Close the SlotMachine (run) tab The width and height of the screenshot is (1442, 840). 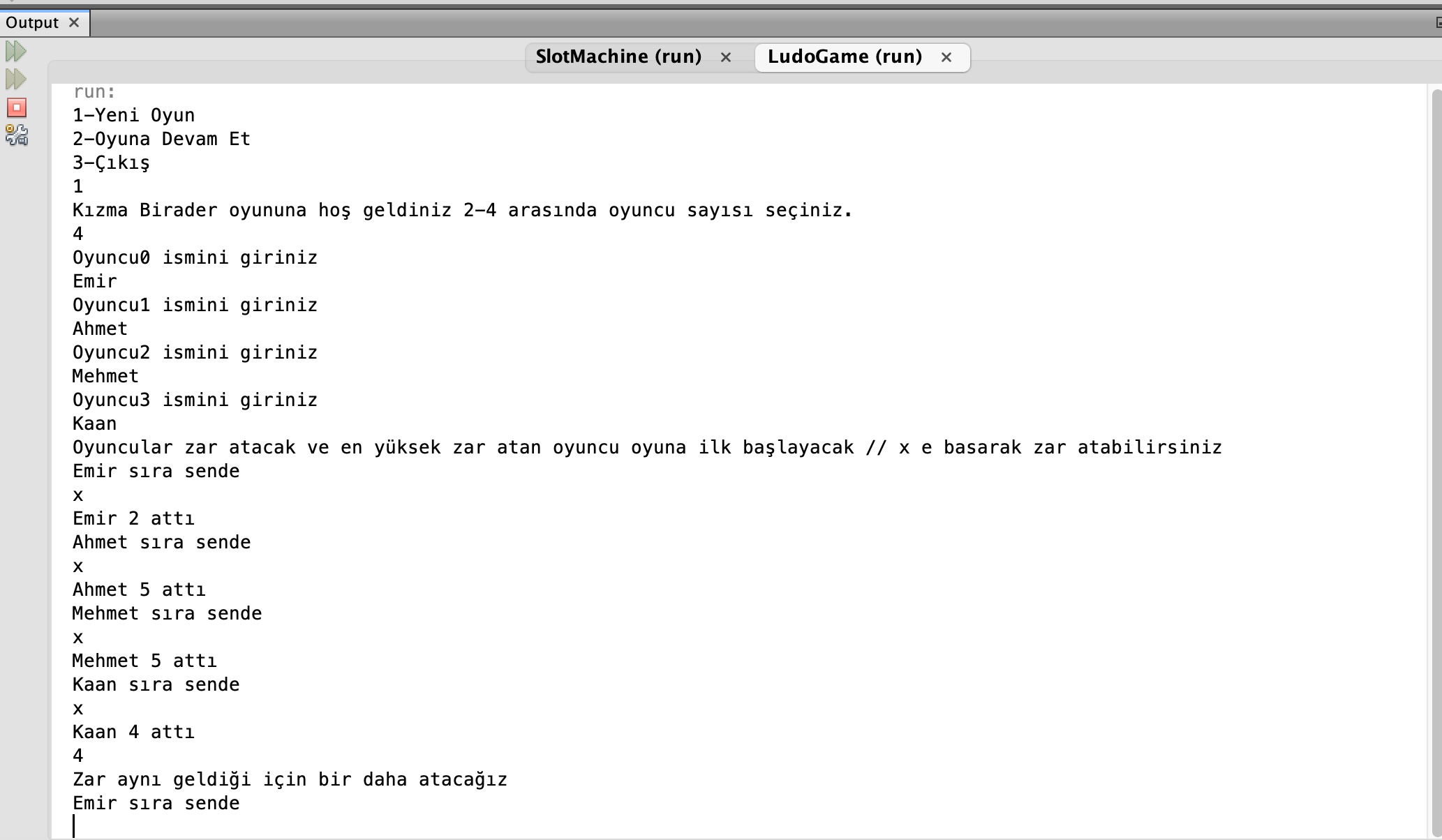click(725, 57)
